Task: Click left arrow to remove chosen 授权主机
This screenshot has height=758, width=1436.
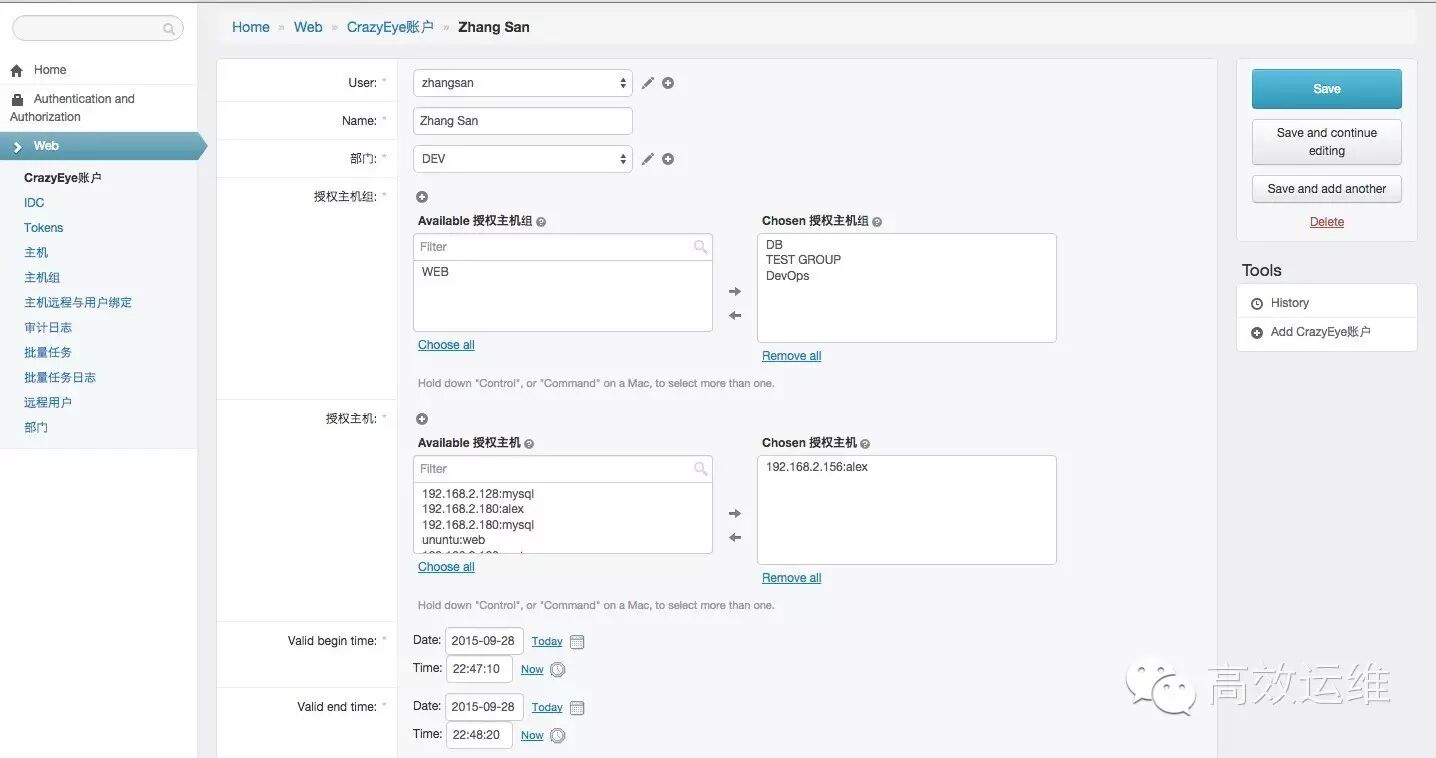Action: point(735,537)
